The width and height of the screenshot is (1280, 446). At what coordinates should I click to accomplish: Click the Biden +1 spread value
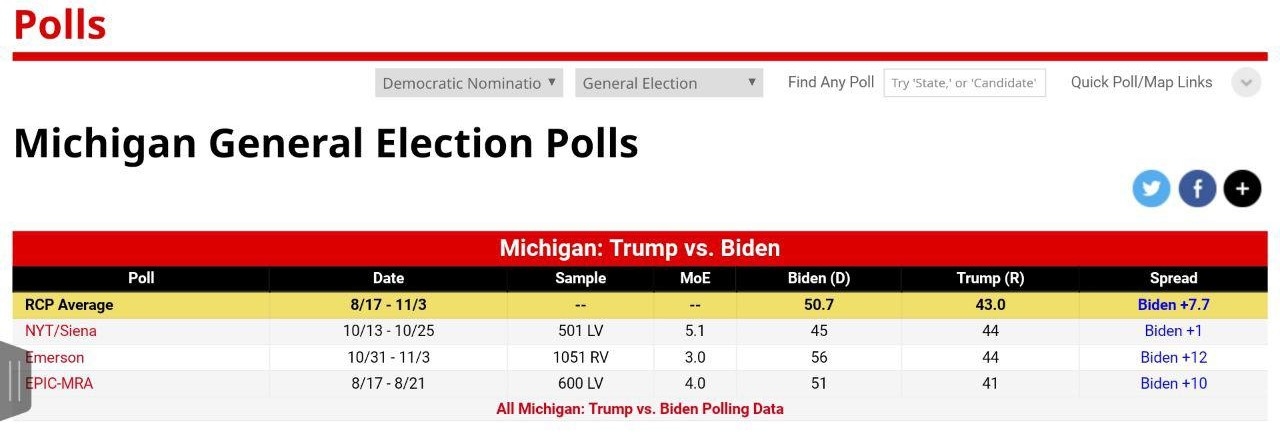pyautogui.click(x=1173, y=331)
